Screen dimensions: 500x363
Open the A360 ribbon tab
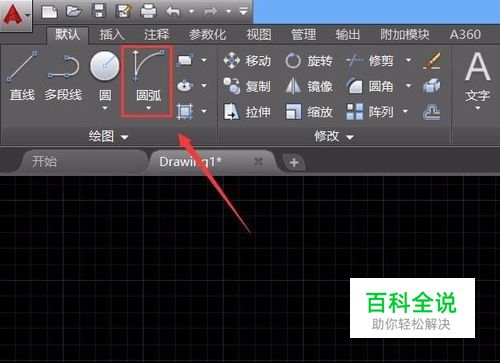(x=465, y=35)
